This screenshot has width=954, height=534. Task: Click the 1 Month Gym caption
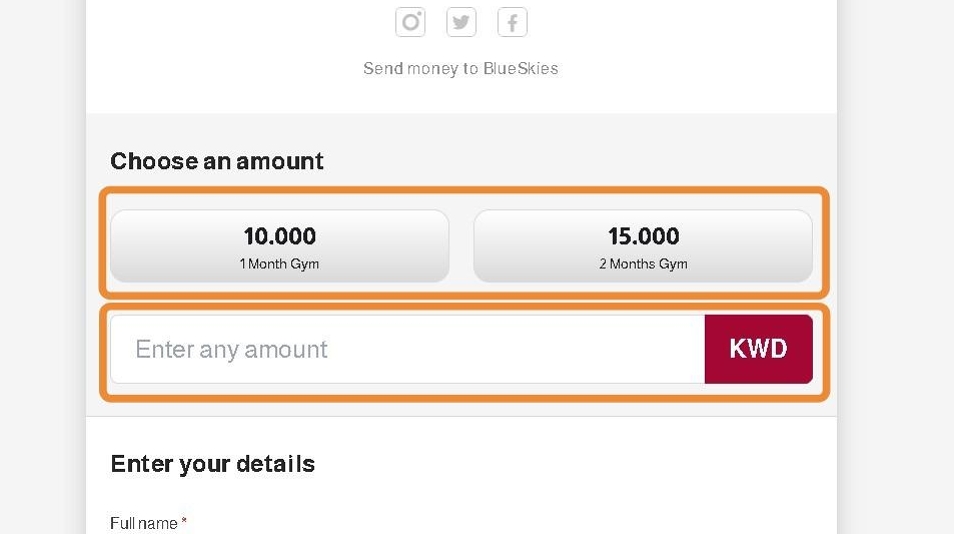[279, 265]
